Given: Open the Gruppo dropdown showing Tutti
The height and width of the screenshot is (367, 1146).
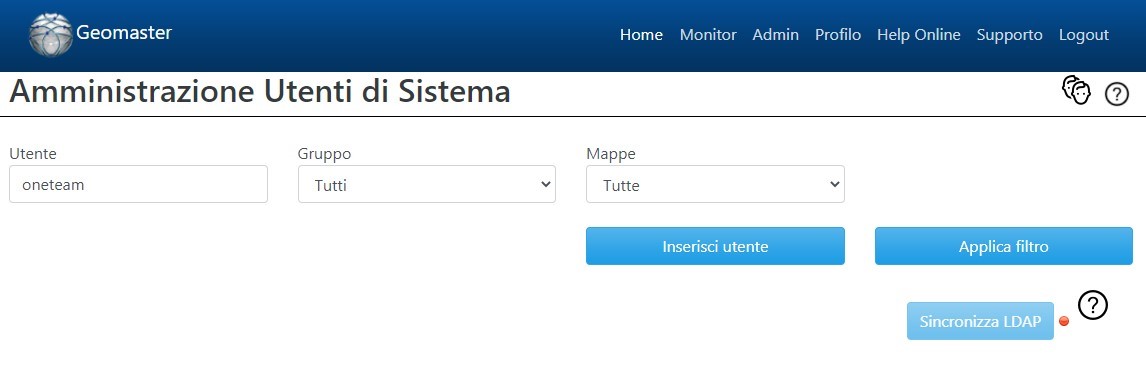Looking at the screenshot, I should pyautogui.click(x=427, y=184).
